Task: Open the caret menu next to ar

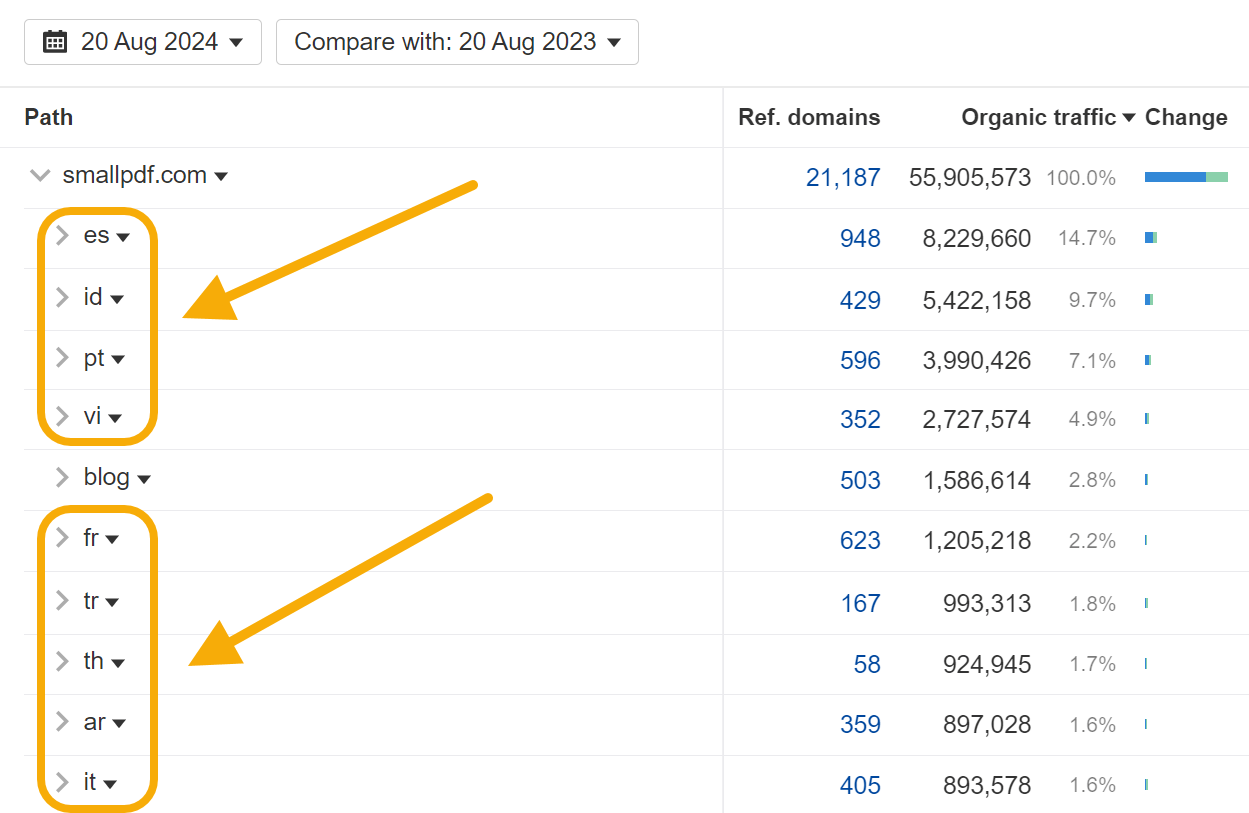Action: click(119, 723)
